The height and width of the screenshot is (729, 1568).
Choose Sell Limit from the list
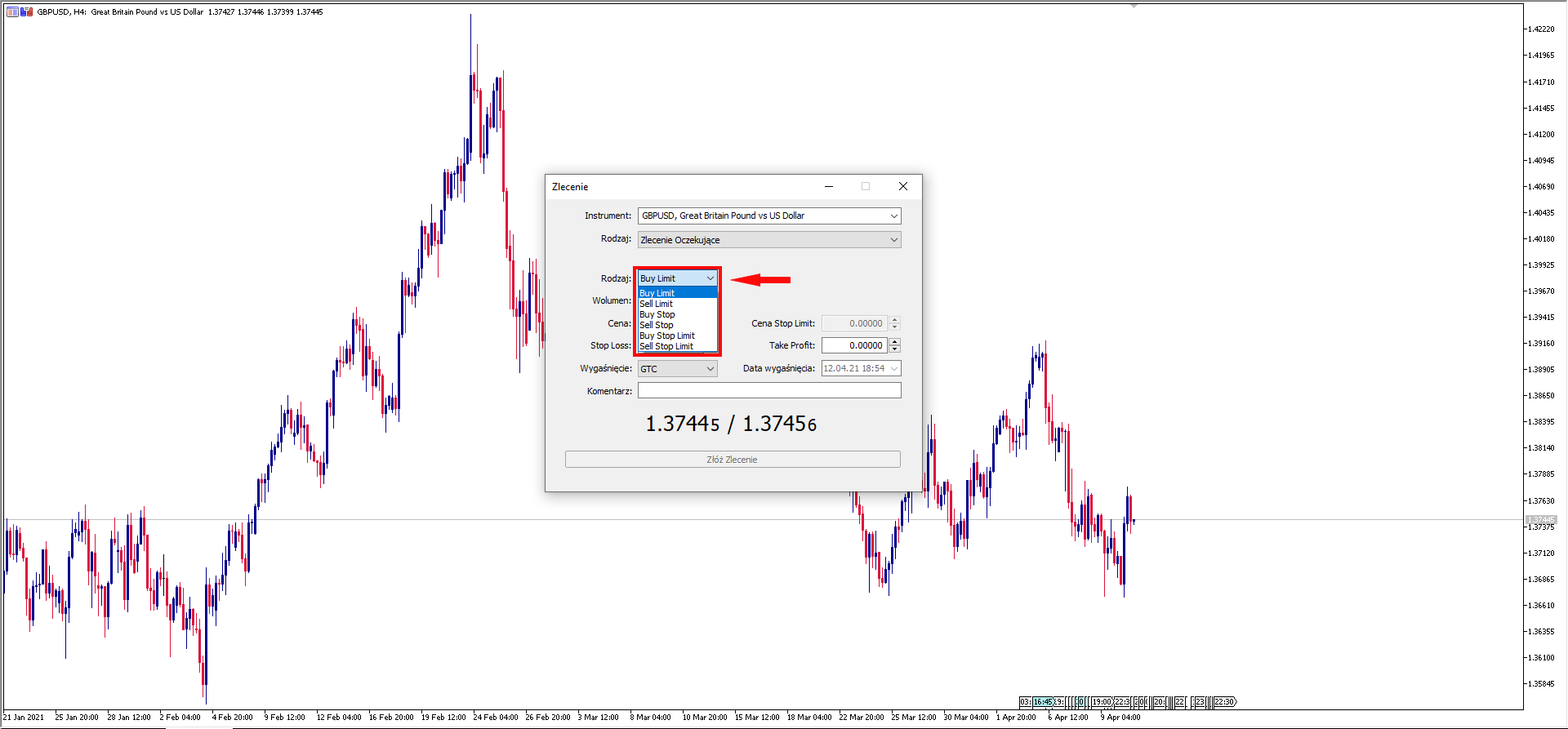pyautogui.click(x=677, y=304)
